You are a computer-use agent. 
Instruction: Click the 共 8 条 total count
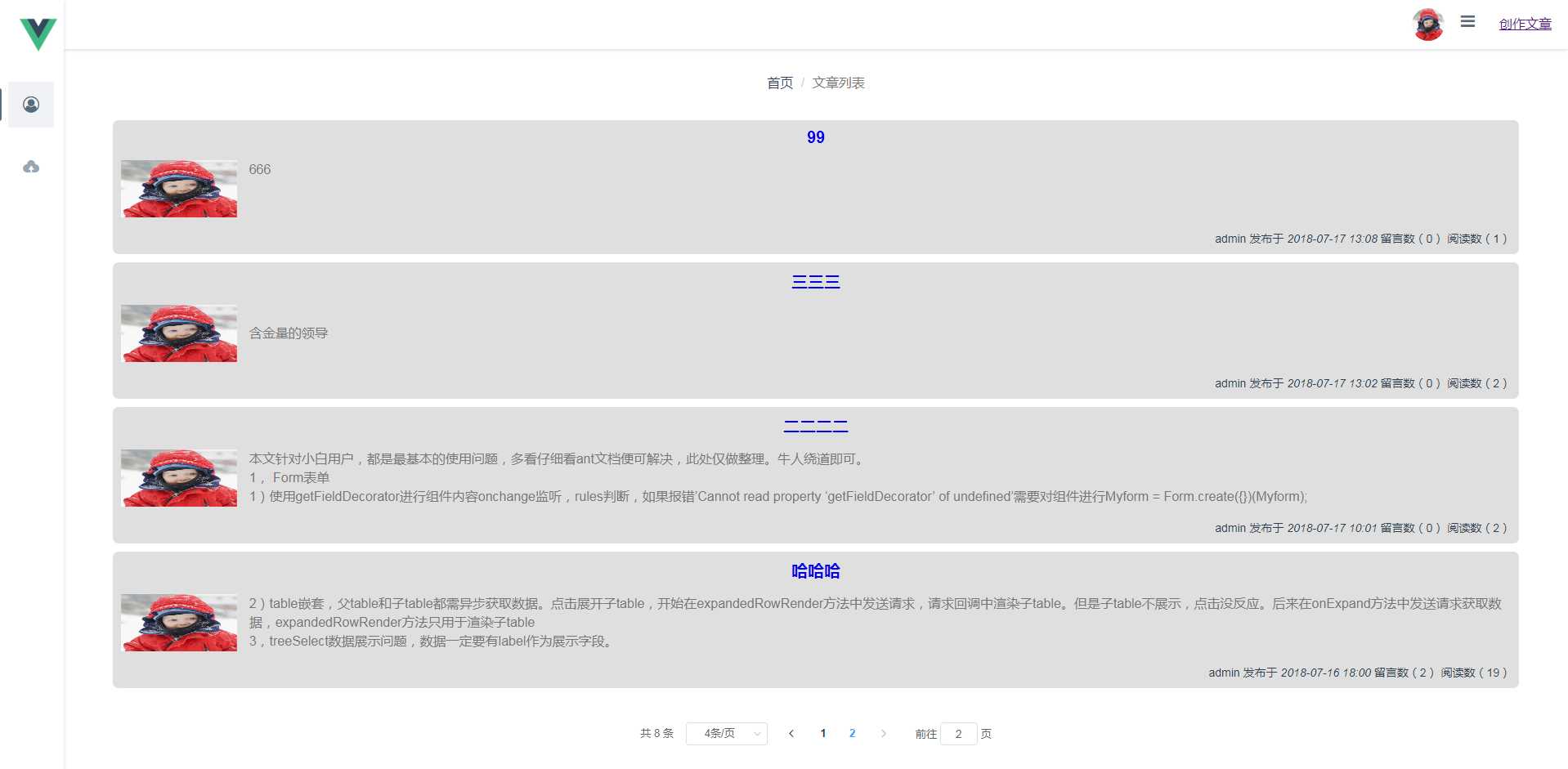(x=657, y=734)
